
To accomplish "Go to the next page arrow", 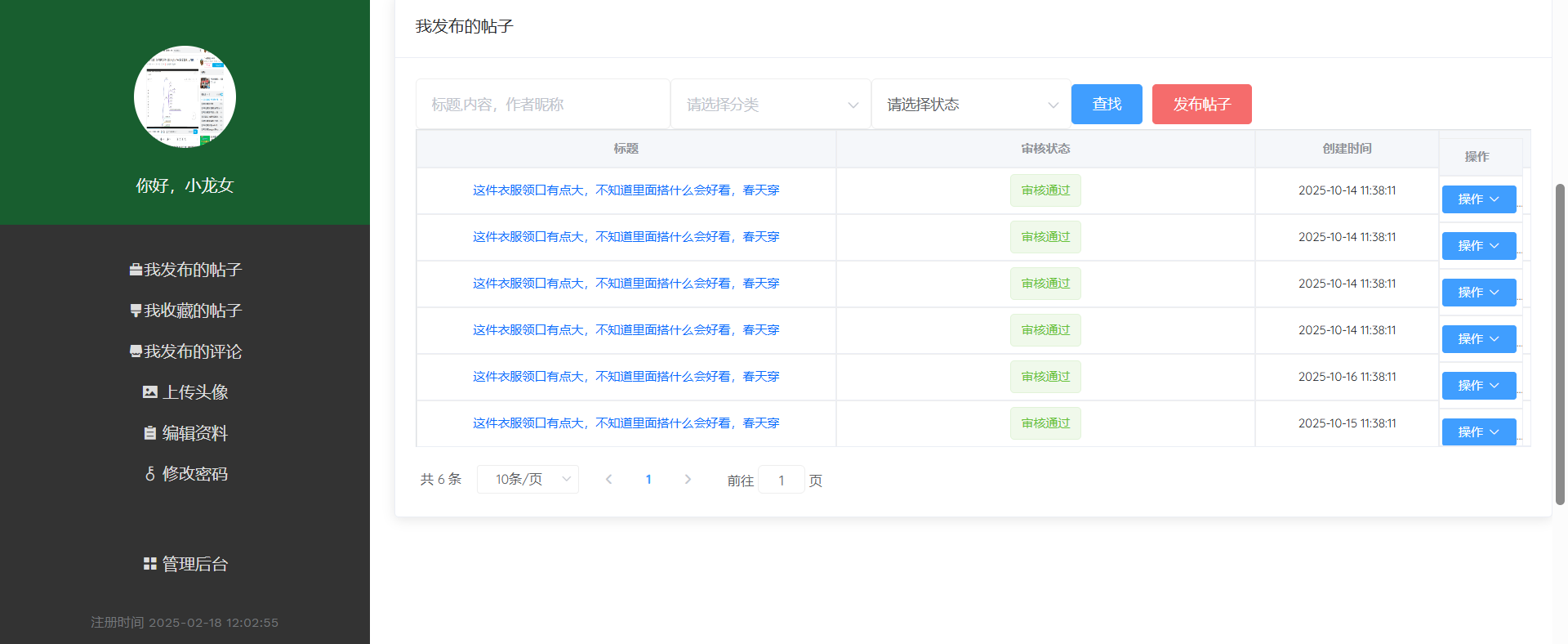I will (x=688, y=480).
